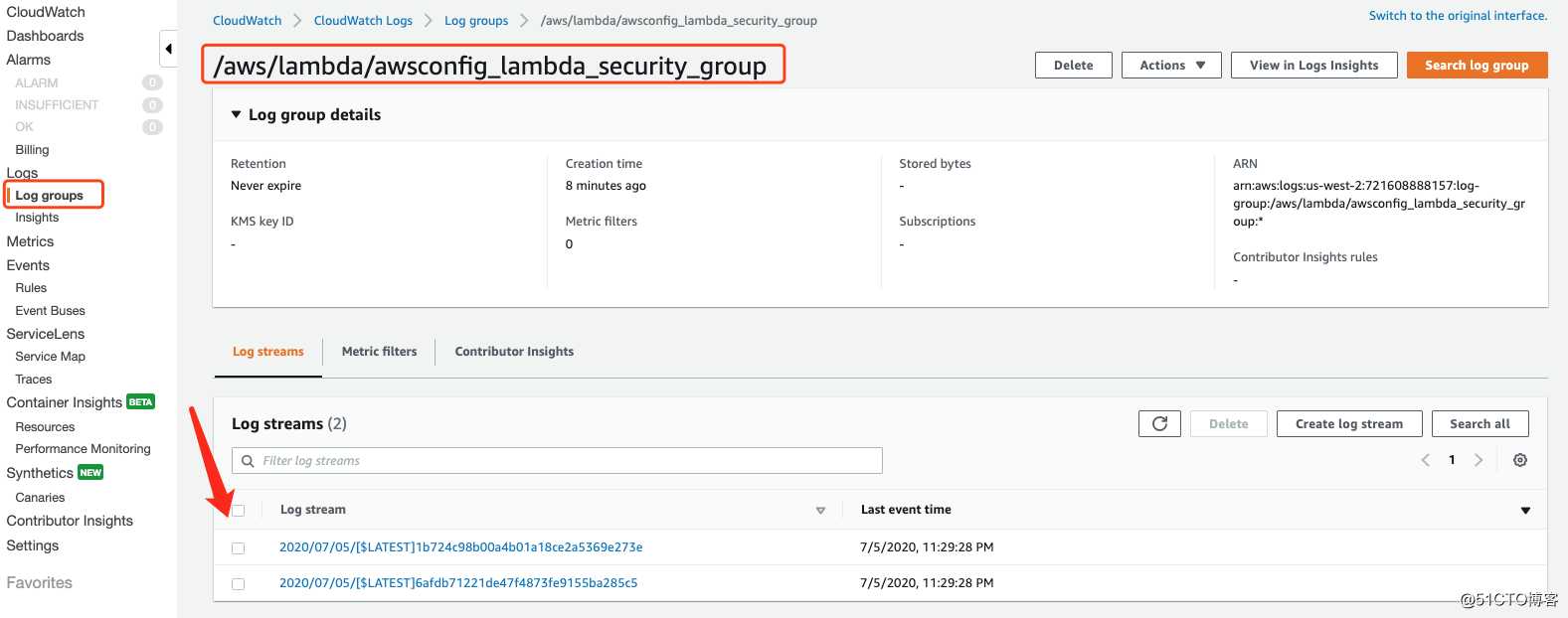Open Dashboards in the sidebar
Viewport: 1568px width, 618px height.
[45, 36]
